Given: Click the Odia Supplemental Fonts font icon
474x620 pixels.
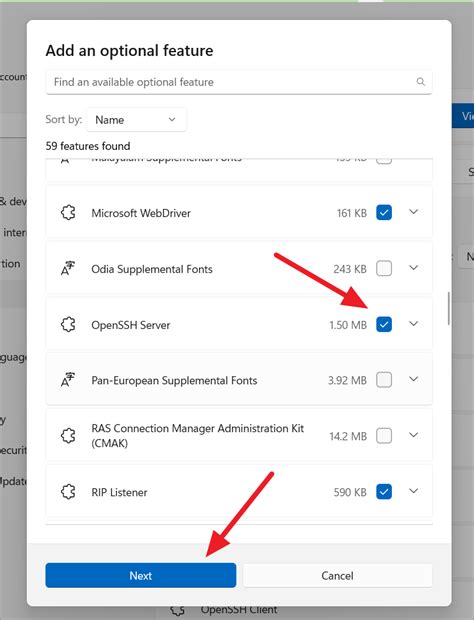Looking at the screenshot, I should (x=68, y=268).
